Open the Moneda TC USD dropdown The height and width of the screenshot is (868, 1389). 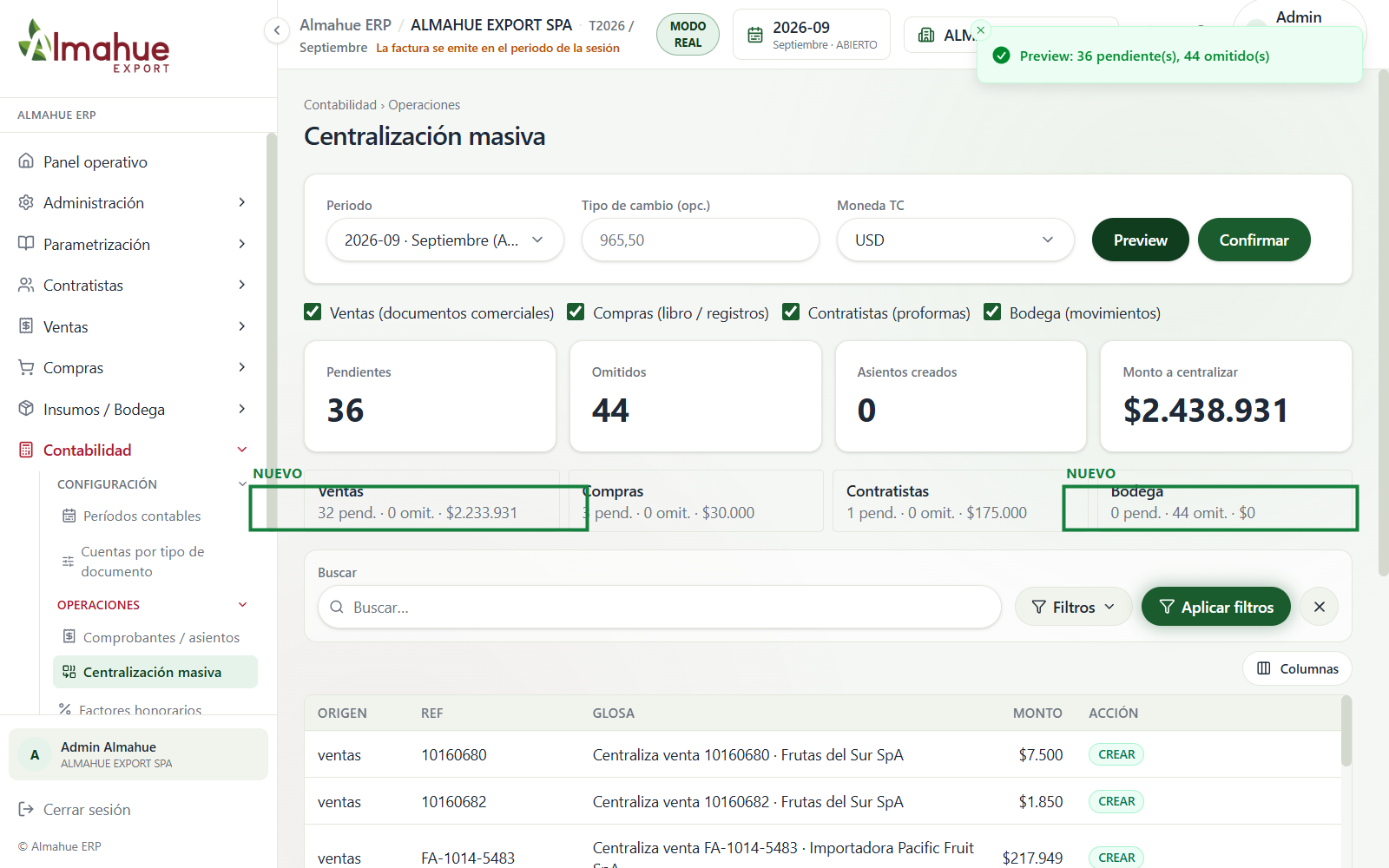coord(956,240)
